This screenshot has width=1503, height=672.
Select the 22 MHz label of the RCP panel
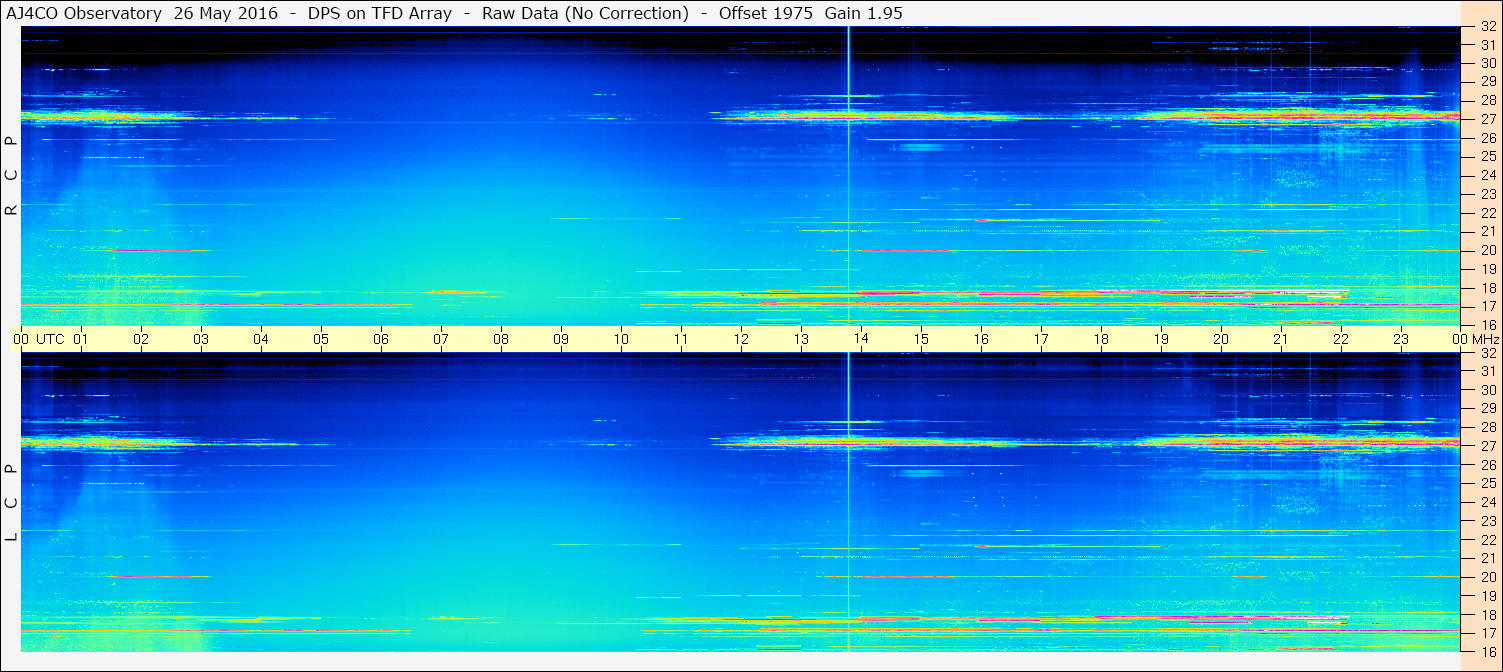[1488, 213]
